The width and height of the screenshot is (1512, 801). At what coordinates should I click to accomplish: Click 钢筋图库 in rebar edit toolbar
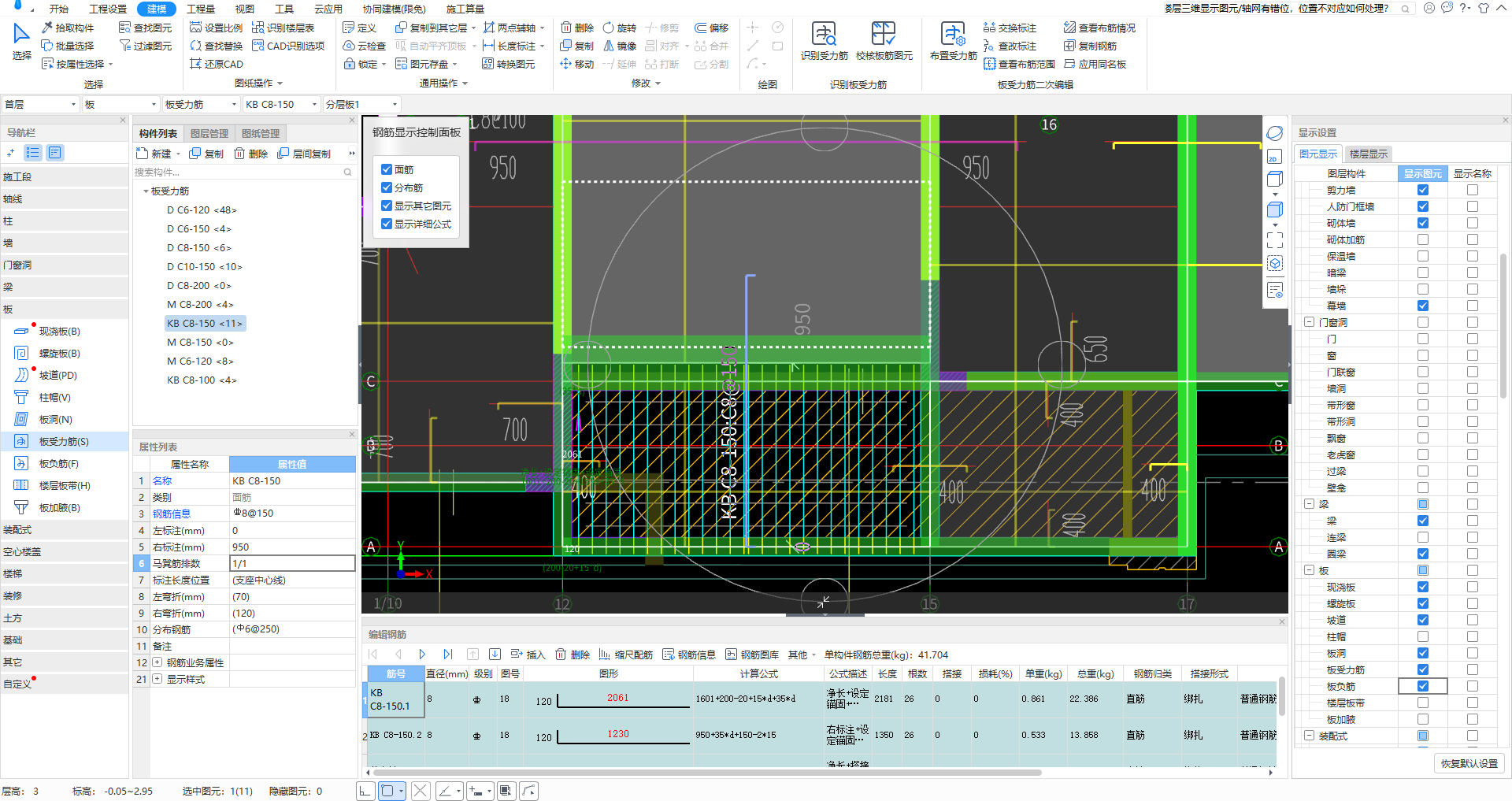[752, 655]
